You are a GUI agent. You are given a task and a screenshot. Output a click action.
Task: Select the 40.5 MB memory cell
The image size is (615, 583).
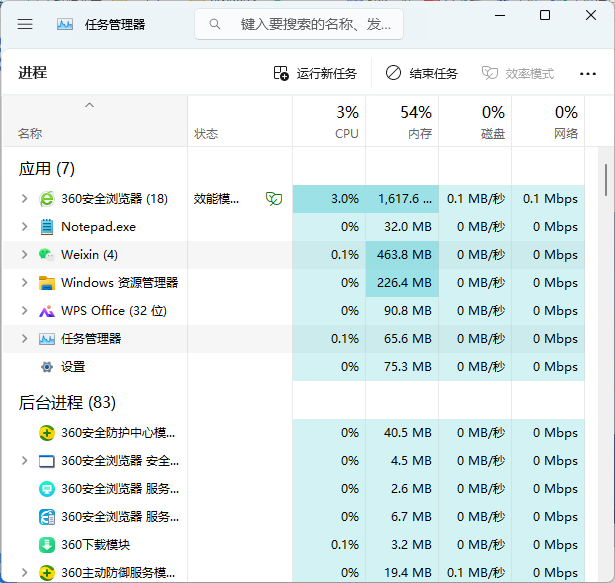tap(402, 433)
